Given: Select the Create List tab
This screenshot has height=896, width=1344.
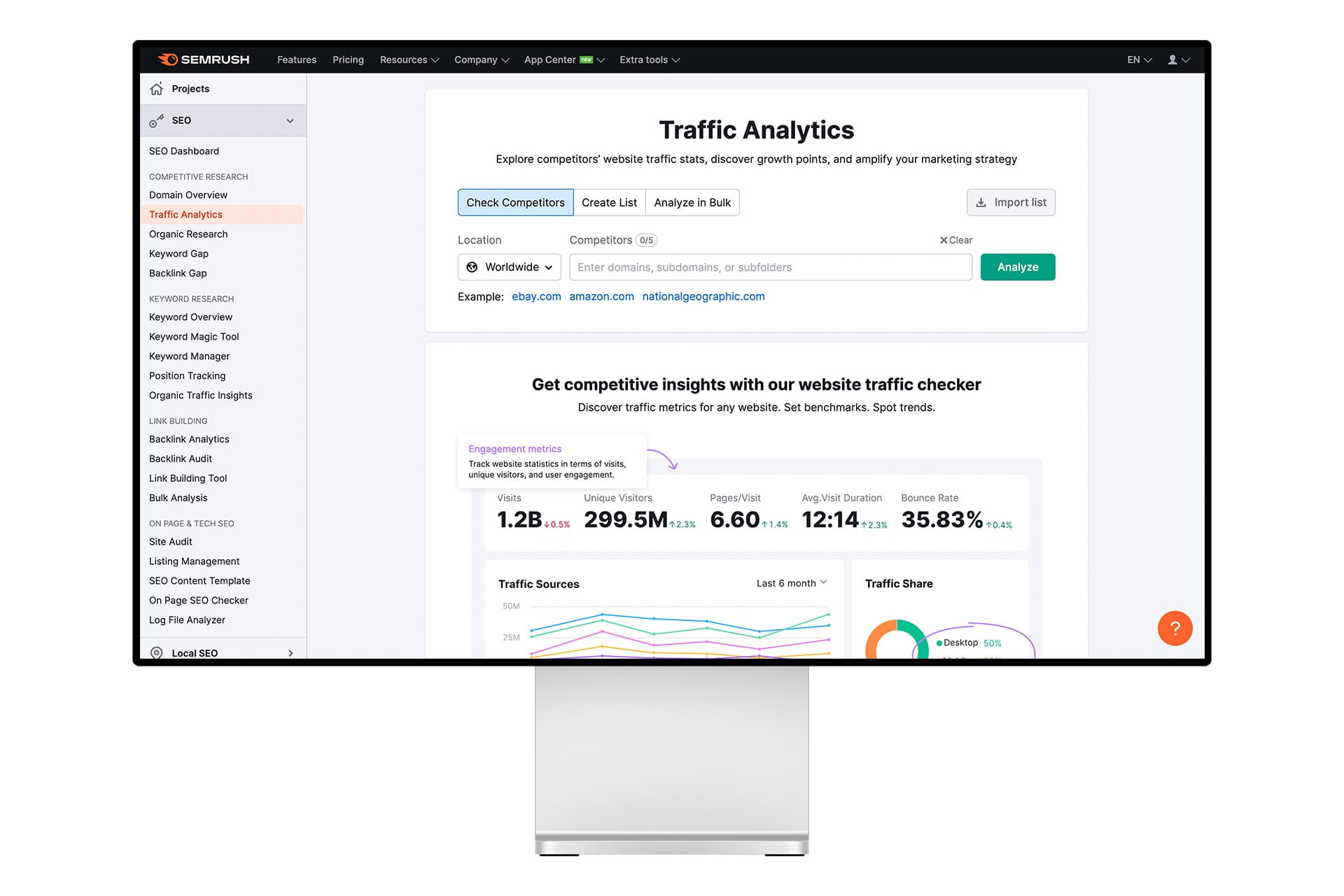Looking at the screenshot, I should tap(610, 202).
